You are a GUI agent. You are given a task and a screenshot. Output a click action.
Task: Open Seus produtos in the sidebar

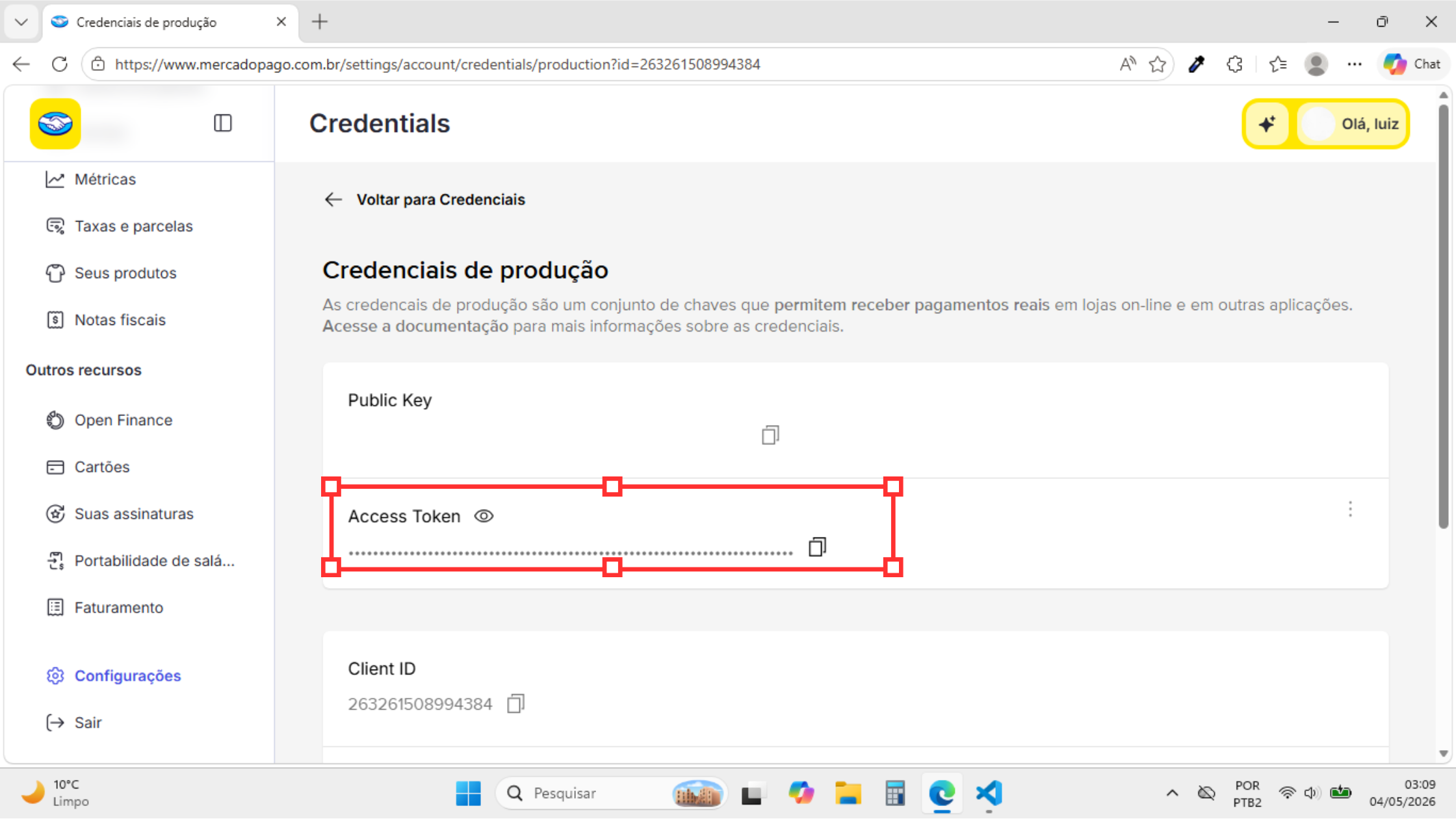(x=111, y=273)
